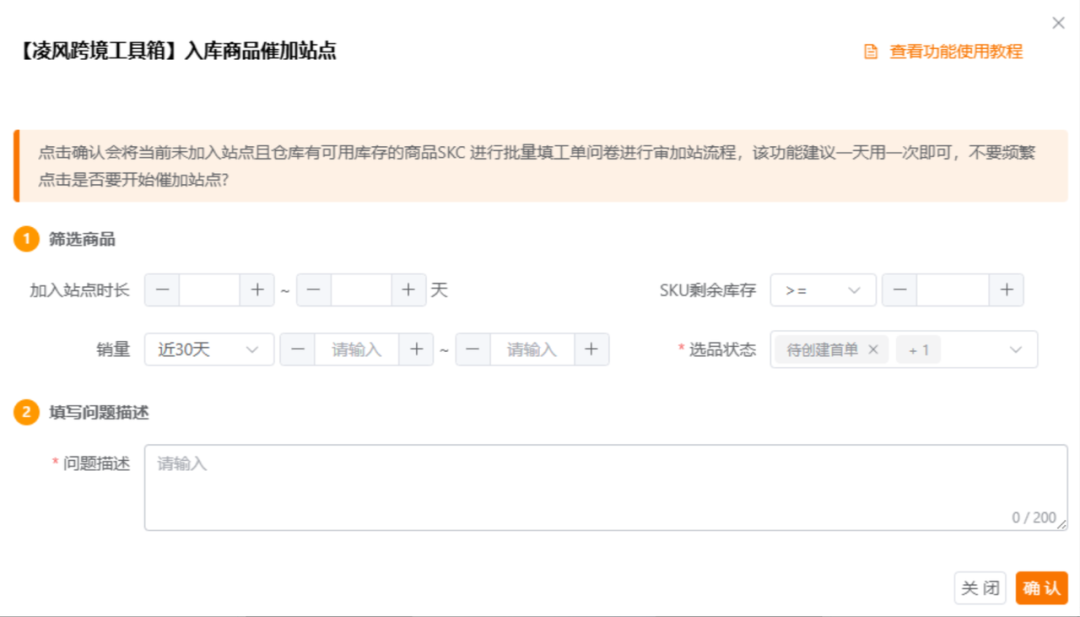Increase maximum 加入站点时长 with plus button
Image resolution: width=1080 pixels, height=617 pixels.
click(408, 290)
